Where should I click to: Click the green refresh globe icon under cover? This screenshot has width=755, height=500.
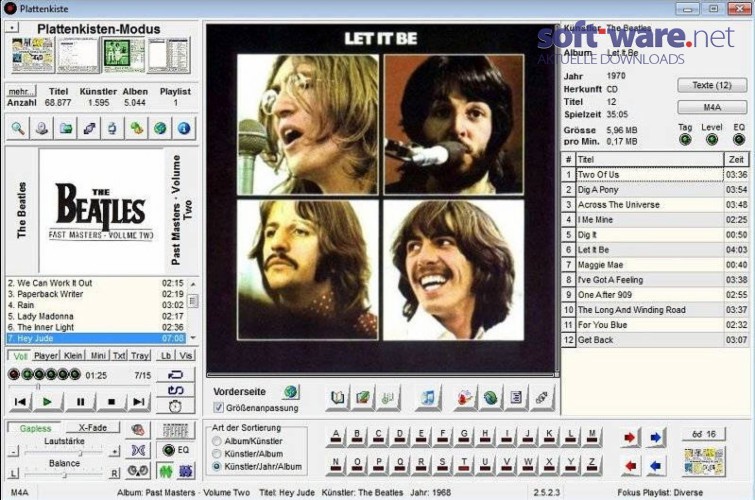pyautogui.click(x=491, y=398)
